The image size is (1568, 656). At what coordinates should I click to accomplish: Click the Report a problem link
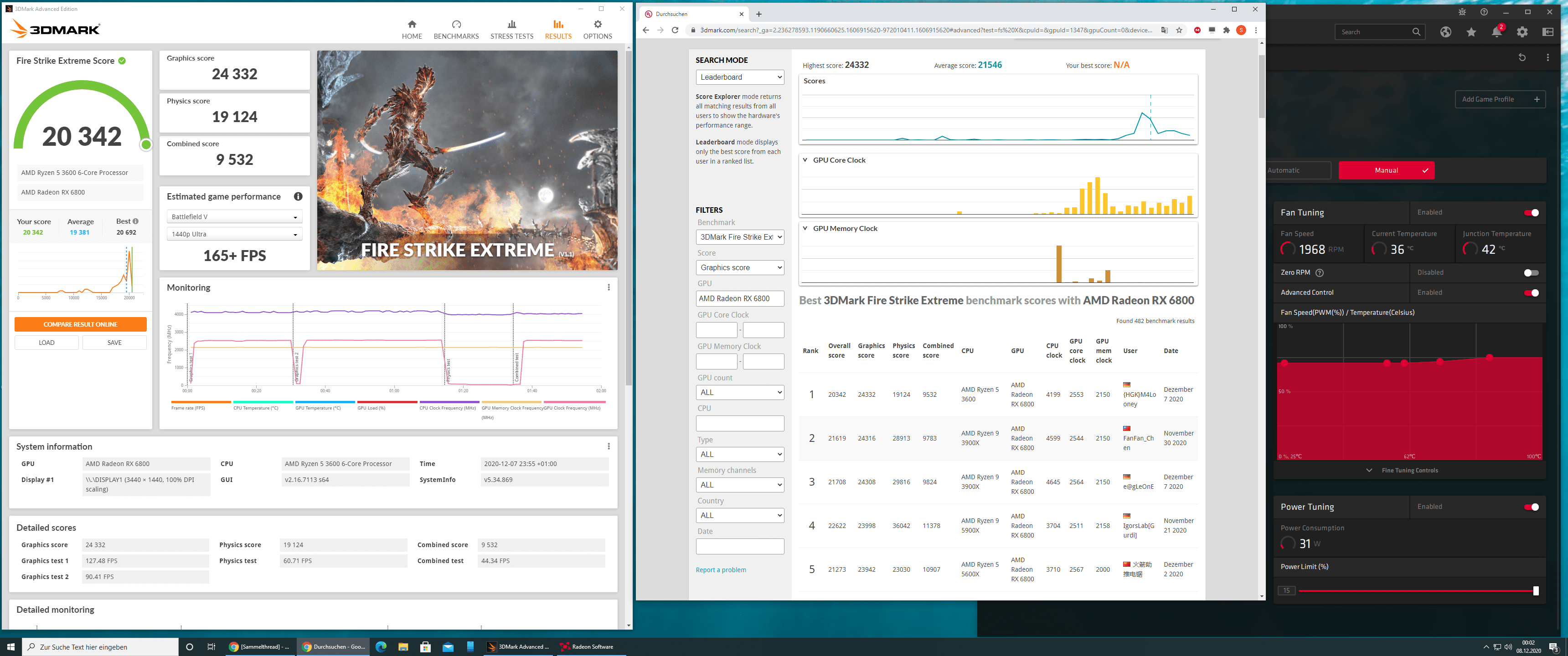coord(721,569)
